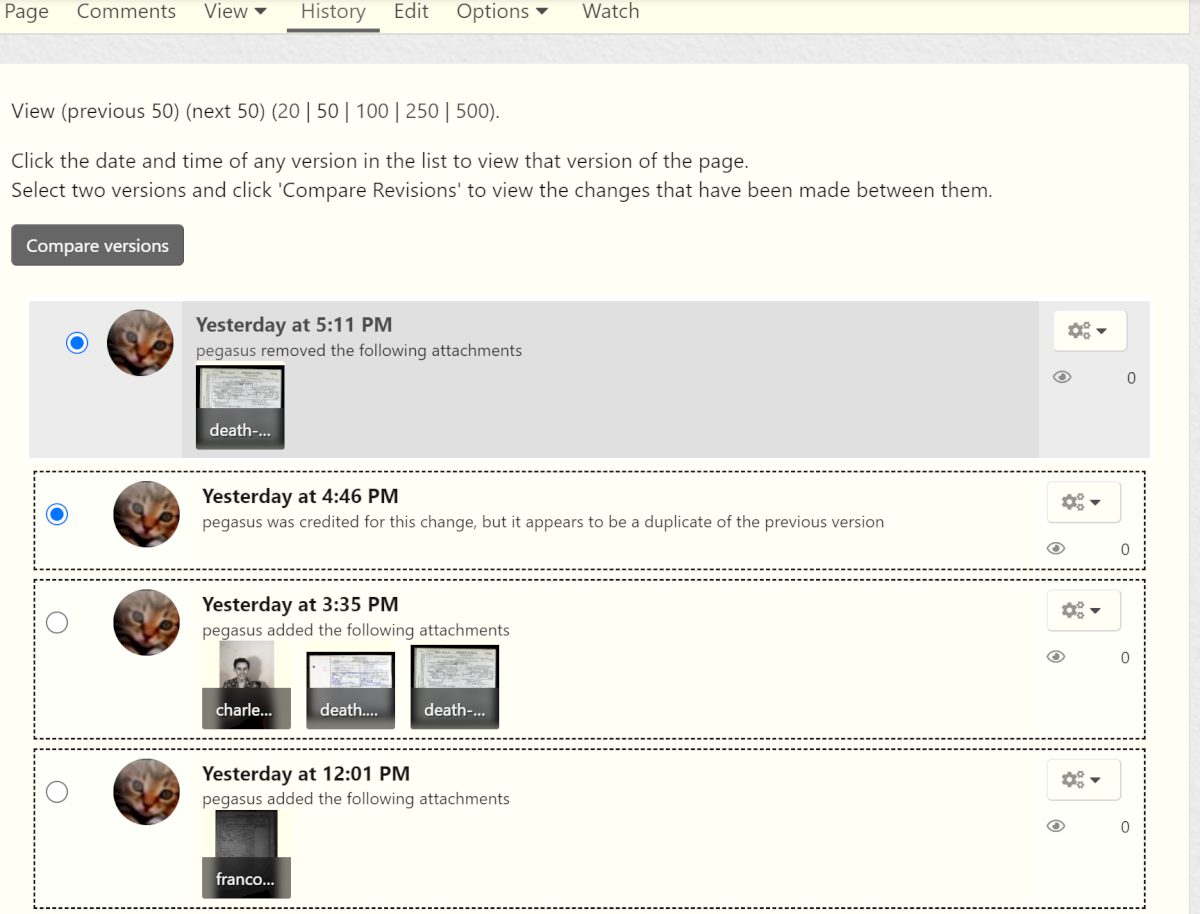Open the charle... photo attachment thumbnail
This screenshot has width=1200, height=914.
coord(246,686)
